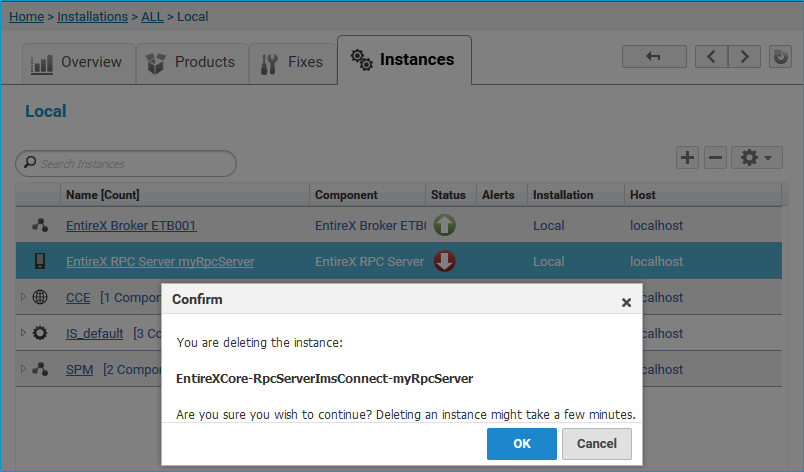Focus the Search Instances field
This screenshot has width=804, height=472.
click(x=126, y=163)
